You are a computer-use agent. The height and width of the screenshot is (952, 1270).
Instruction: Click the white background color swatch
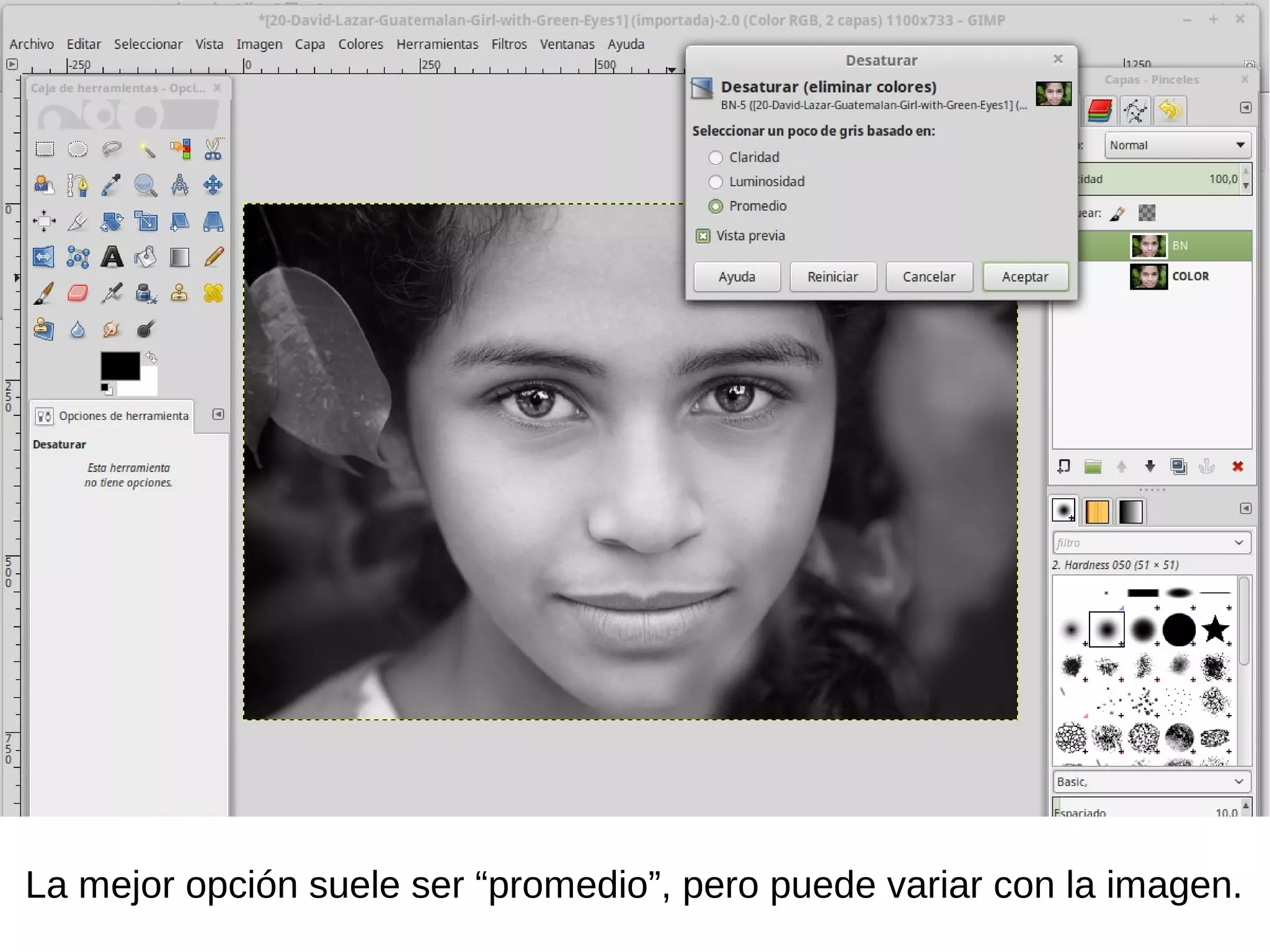149,385
